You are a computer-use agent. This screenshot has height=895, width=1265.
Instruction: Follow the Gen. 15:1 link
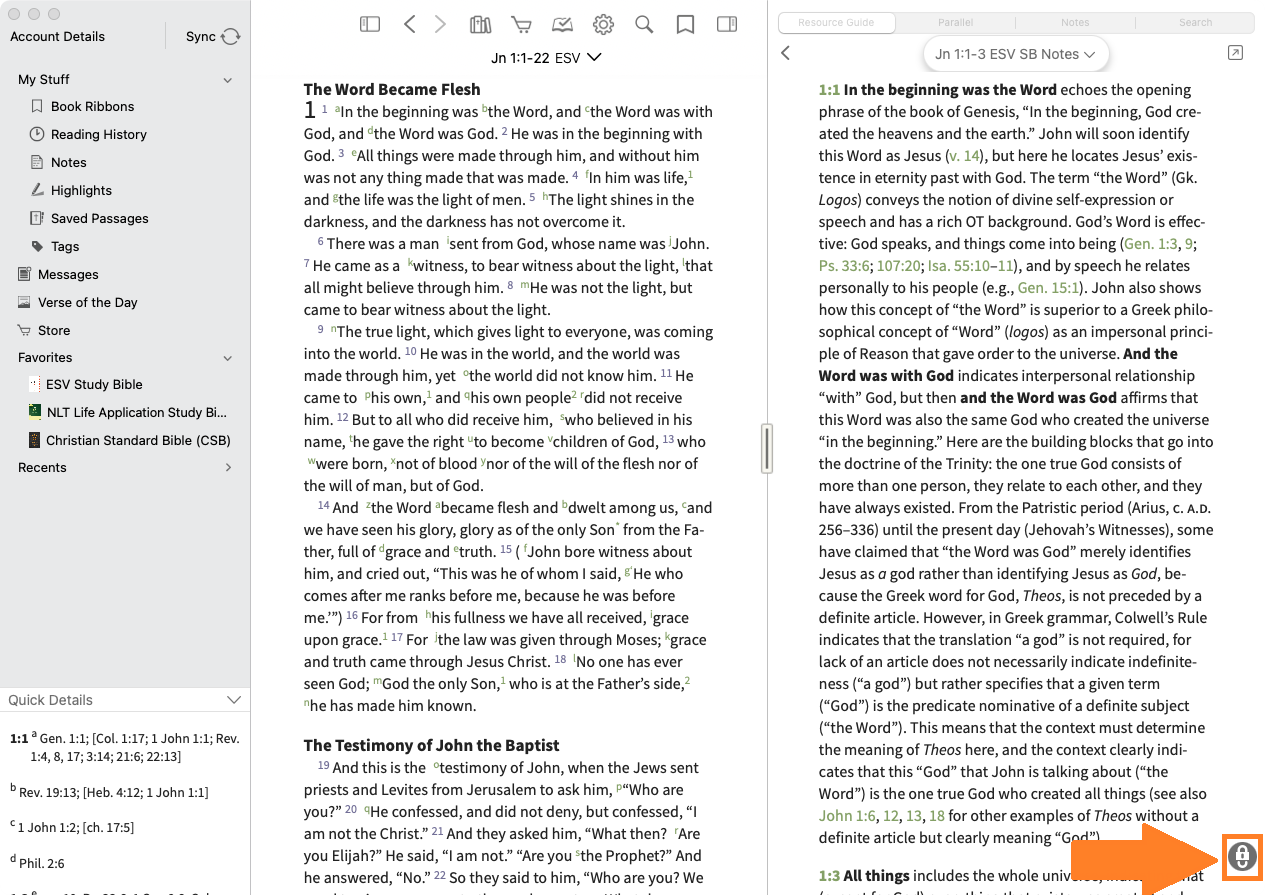pos(1050,288)
